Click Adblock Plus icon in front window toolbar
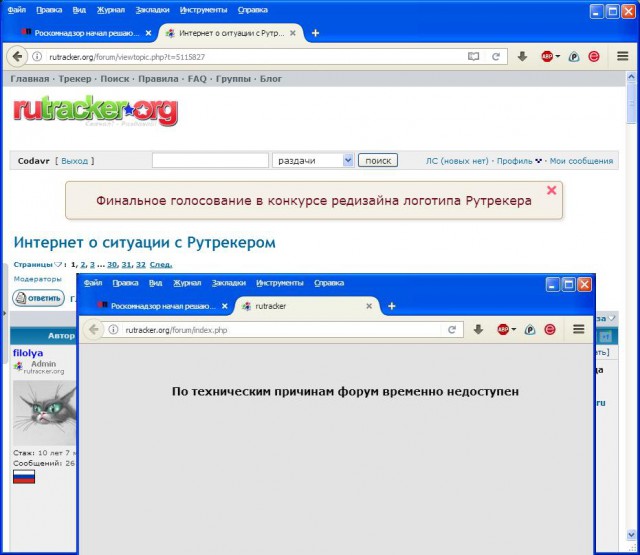This screenshot has width=640, height=555. pyautogui.click(x=503, y=329)
